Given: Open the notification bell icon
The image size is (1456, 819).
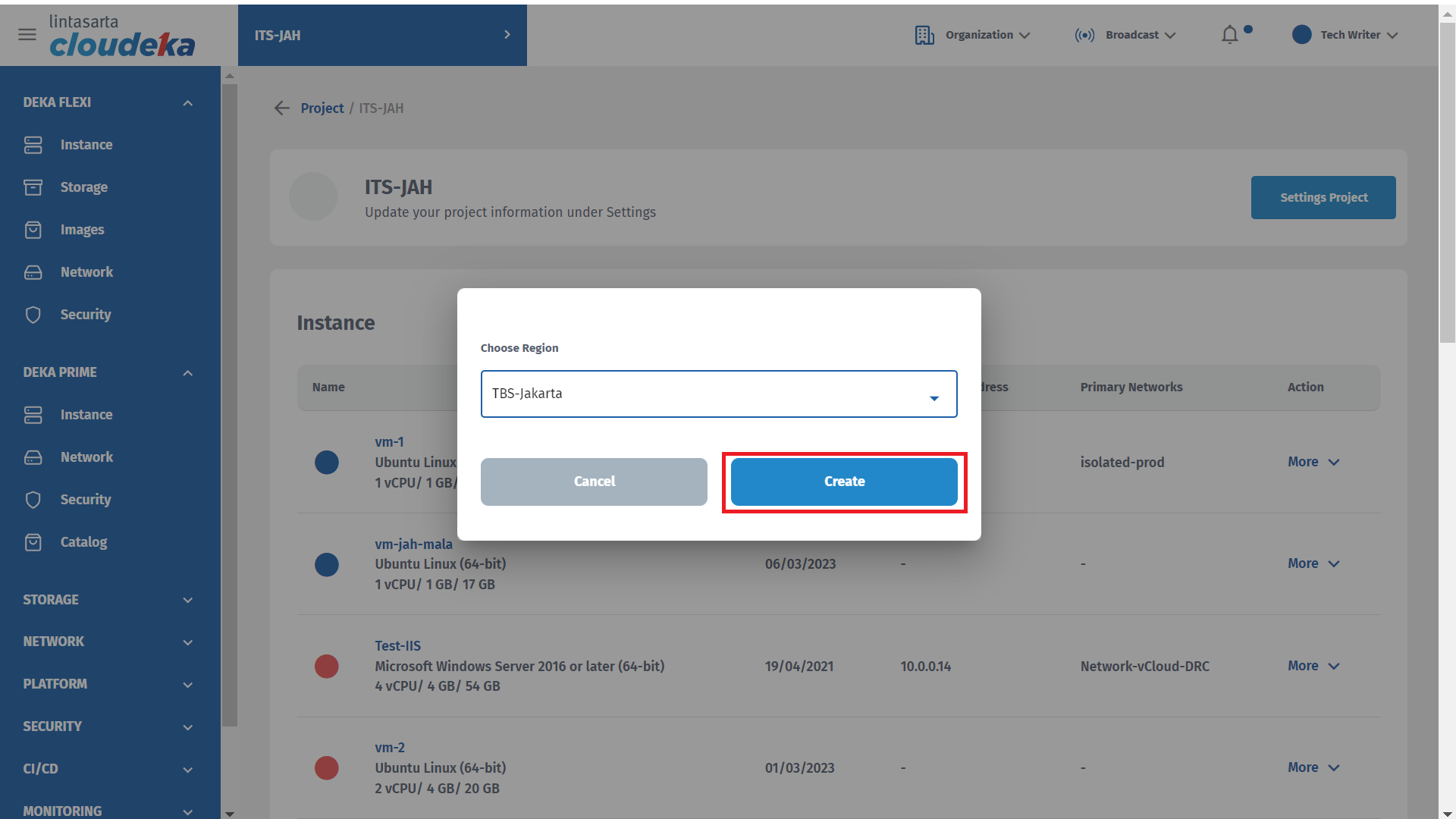Looking at the screenshot, I should point(1229,35).
